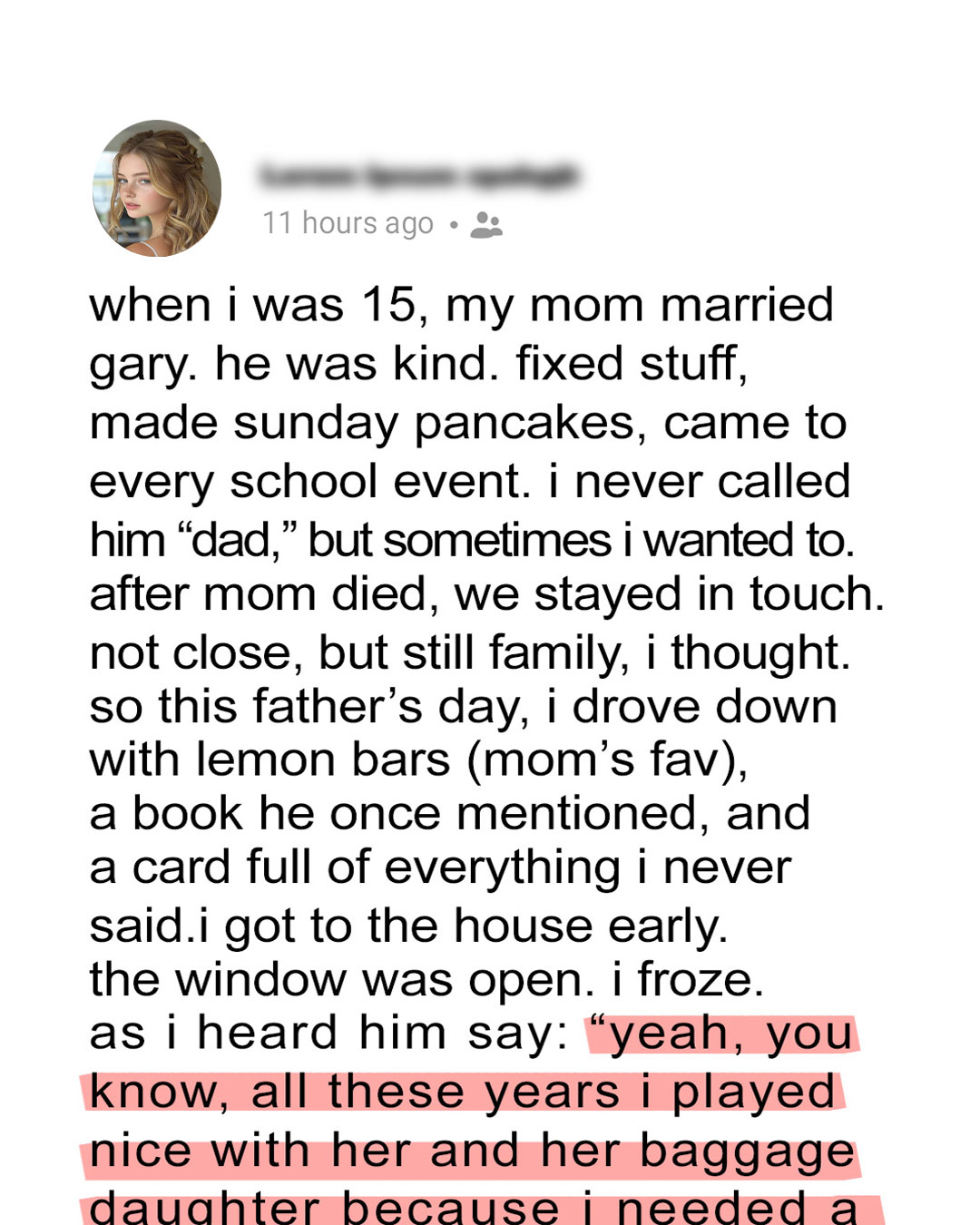Click the word "gary." in the post

tap(142, 365)
